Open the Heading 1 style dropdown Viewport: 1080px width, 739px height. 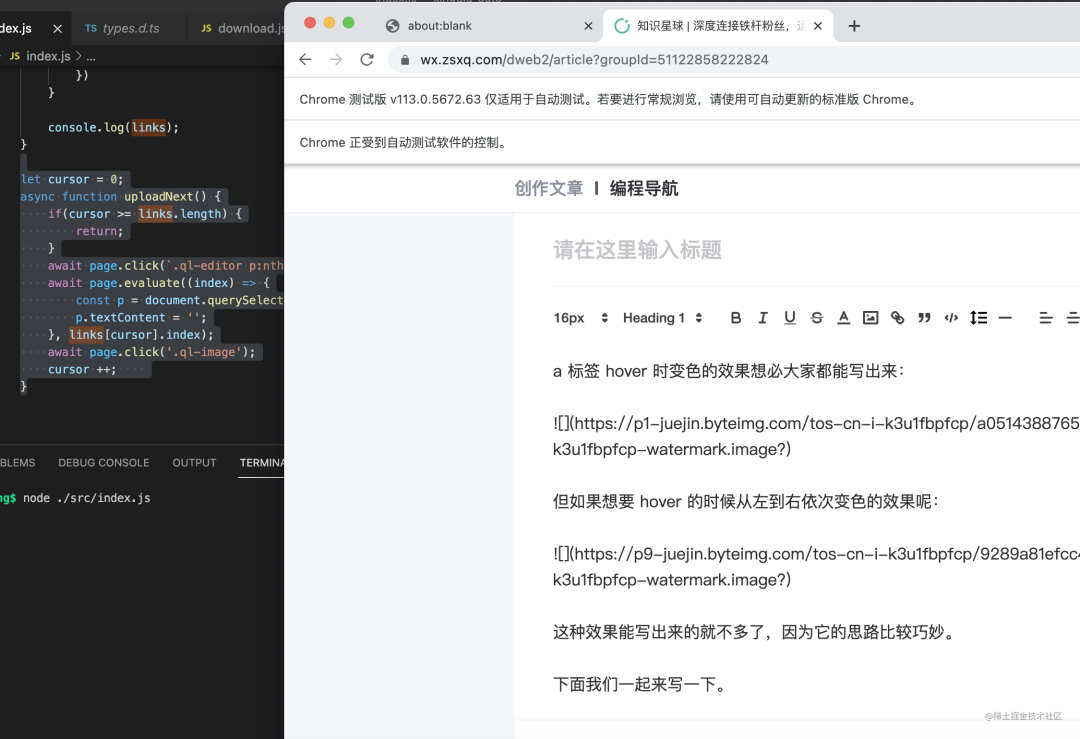[x=662, y=318]
